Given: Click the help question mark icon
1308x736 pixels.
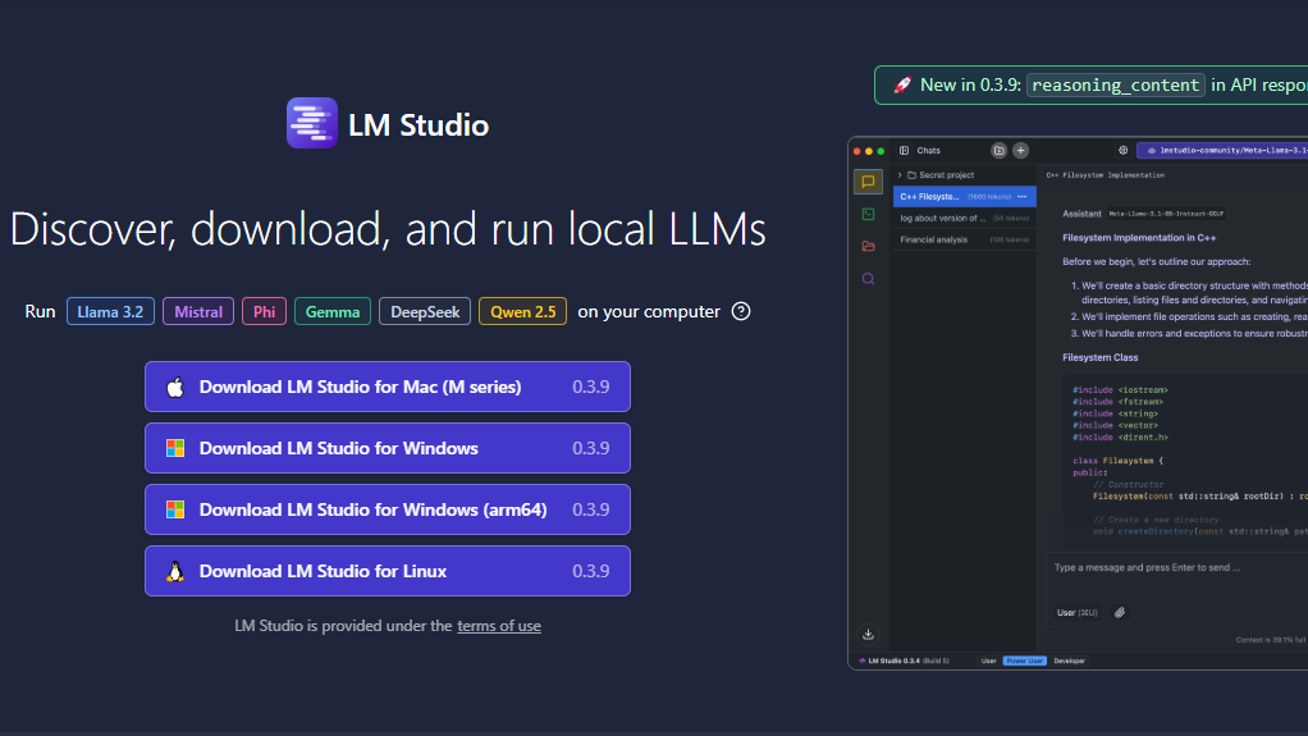Looking at the screenshot, I should tap(741, 311).
